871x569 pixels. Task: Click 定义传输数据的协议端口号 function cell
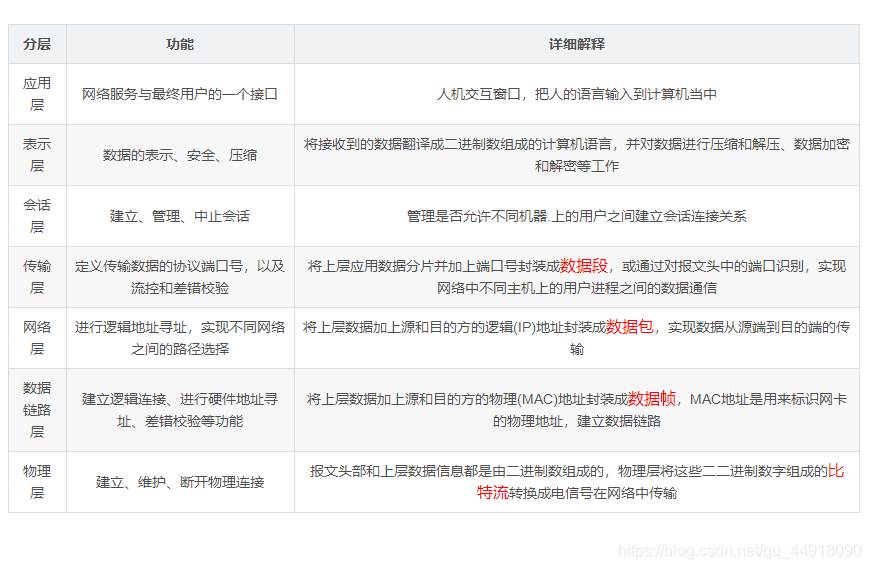tap(180, 277)
